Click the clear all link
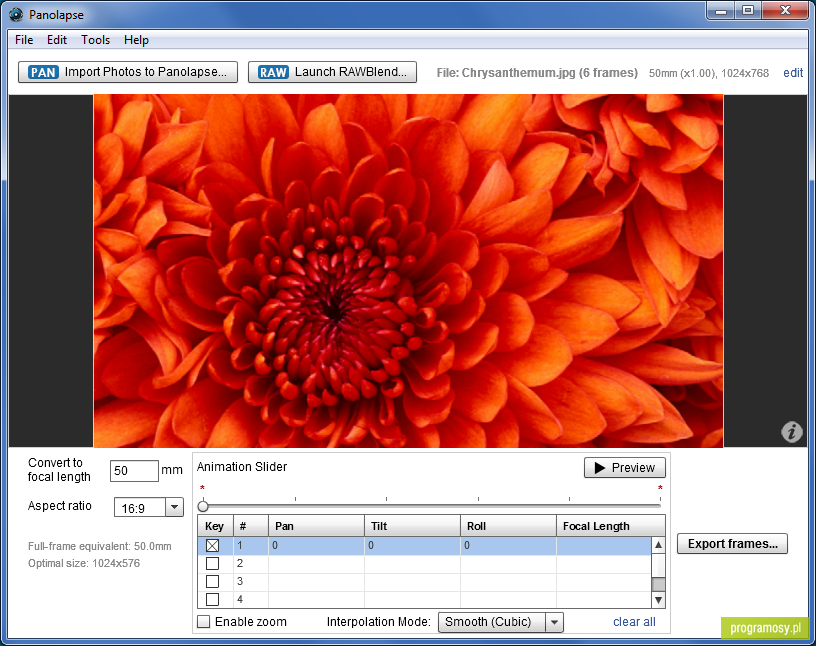The height and width of the screenshot is (646, 816). (x=634, y=622)
